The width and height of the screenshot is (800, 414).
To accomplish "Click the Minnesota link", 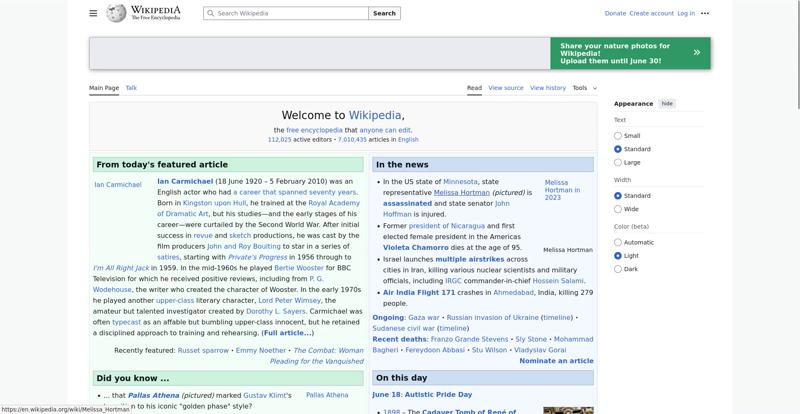I will coord(460,181).
